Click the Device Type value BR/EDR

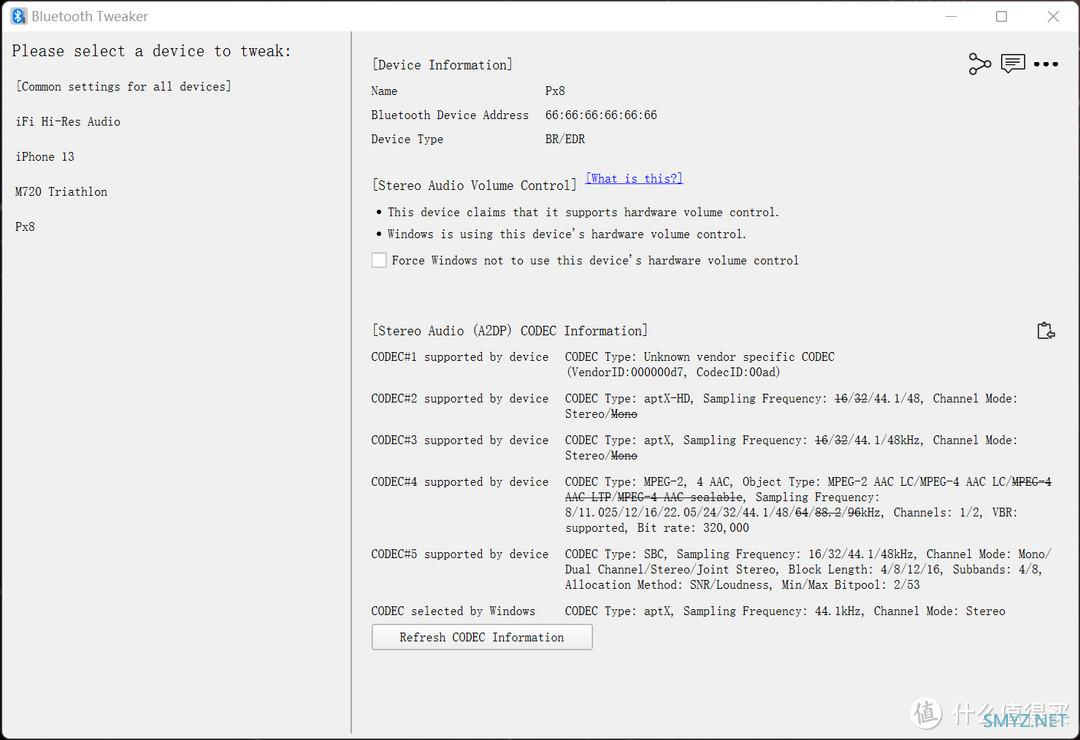565,139
